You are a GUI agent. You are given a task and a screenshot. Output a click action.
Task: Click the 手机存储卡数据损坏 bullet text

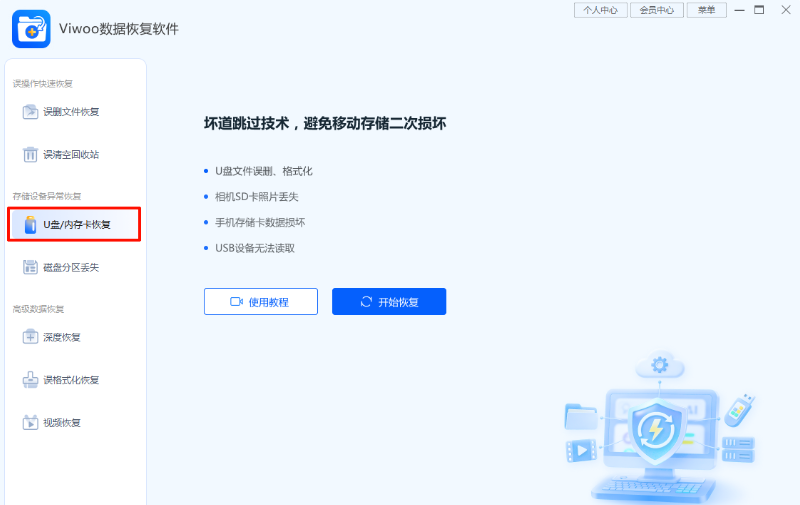(260, 222)
